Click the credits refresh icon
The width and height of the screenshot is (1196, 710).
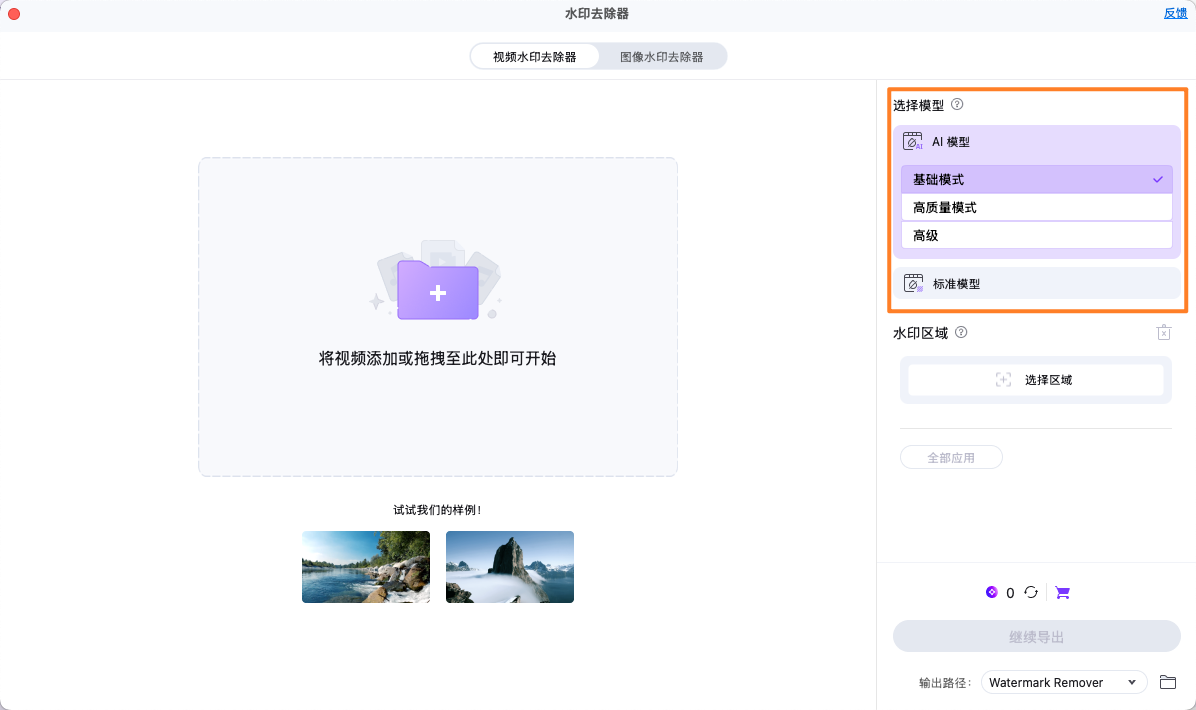click(1031, 592)
